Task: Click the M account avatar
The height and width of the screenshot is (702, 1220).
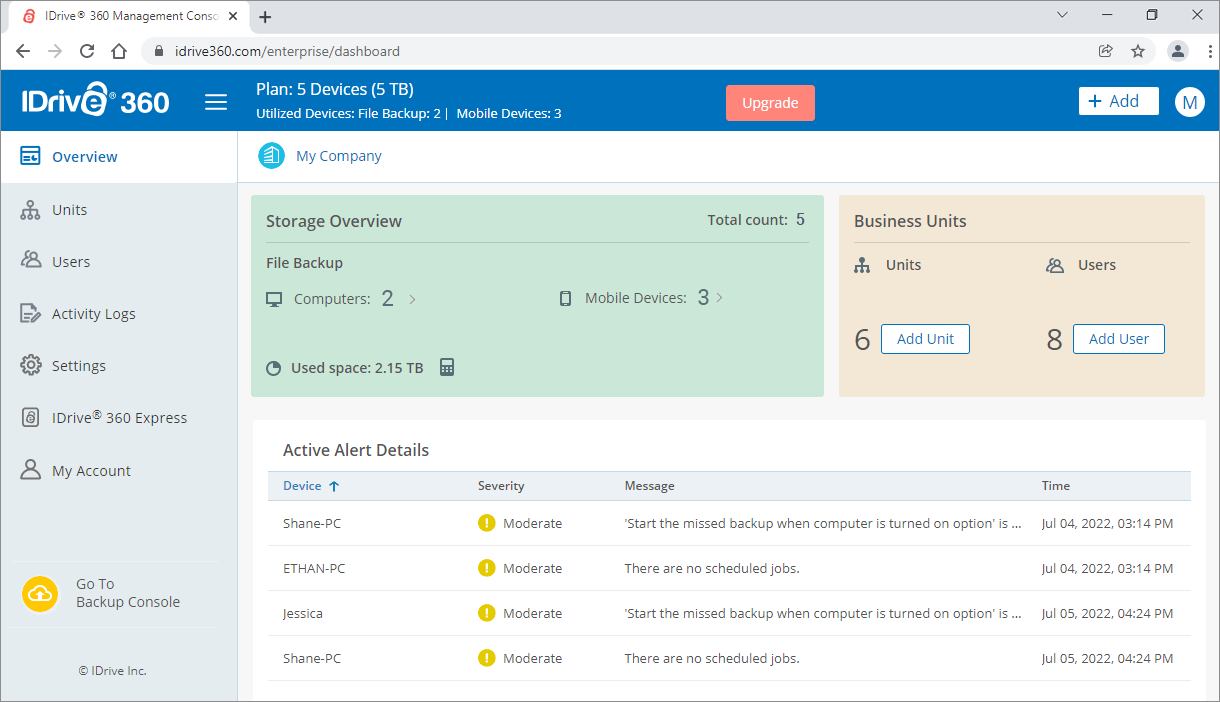Action: click(1189, 101)
